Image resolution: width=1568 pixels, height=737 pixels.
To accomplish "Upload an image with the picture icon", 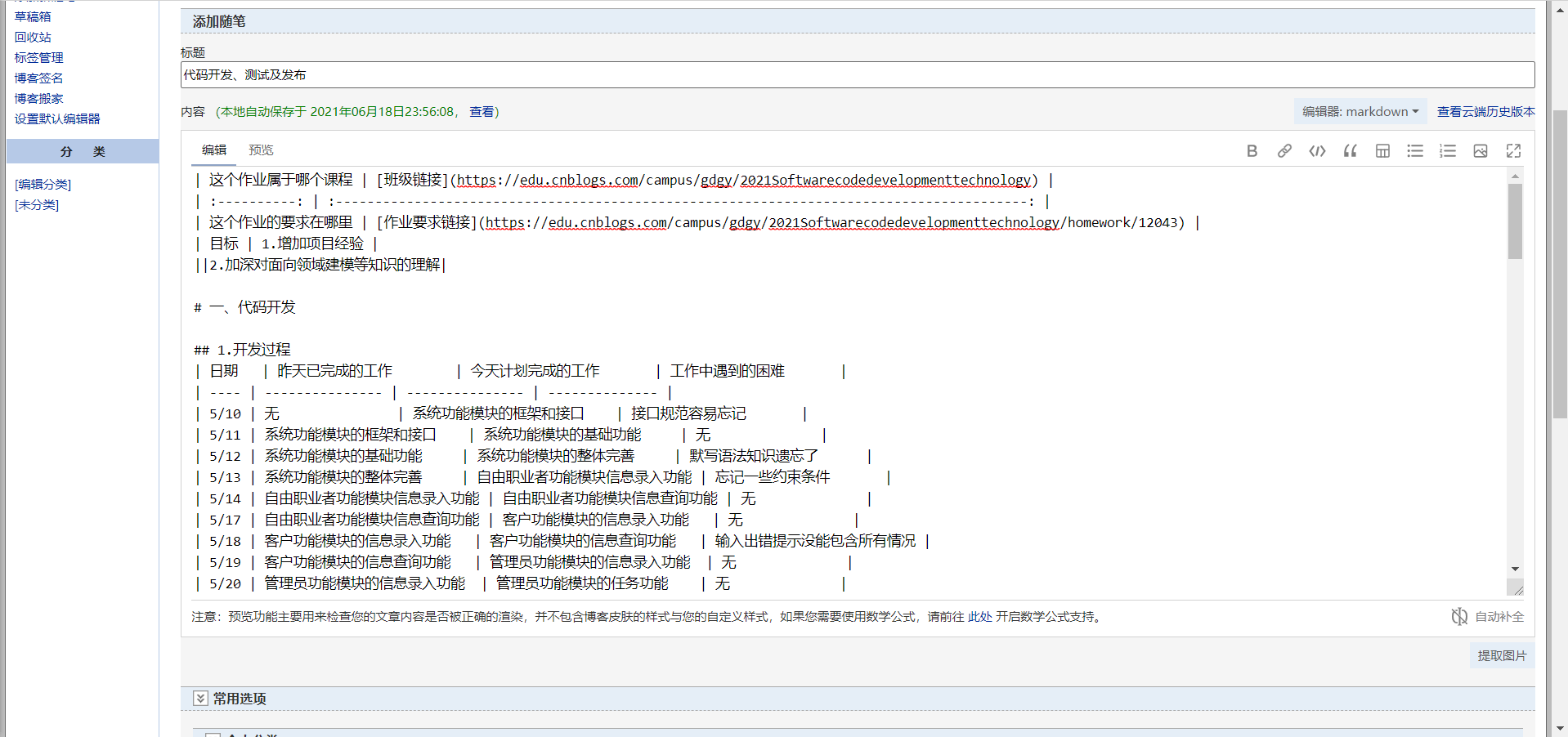I will [1481, 151].
